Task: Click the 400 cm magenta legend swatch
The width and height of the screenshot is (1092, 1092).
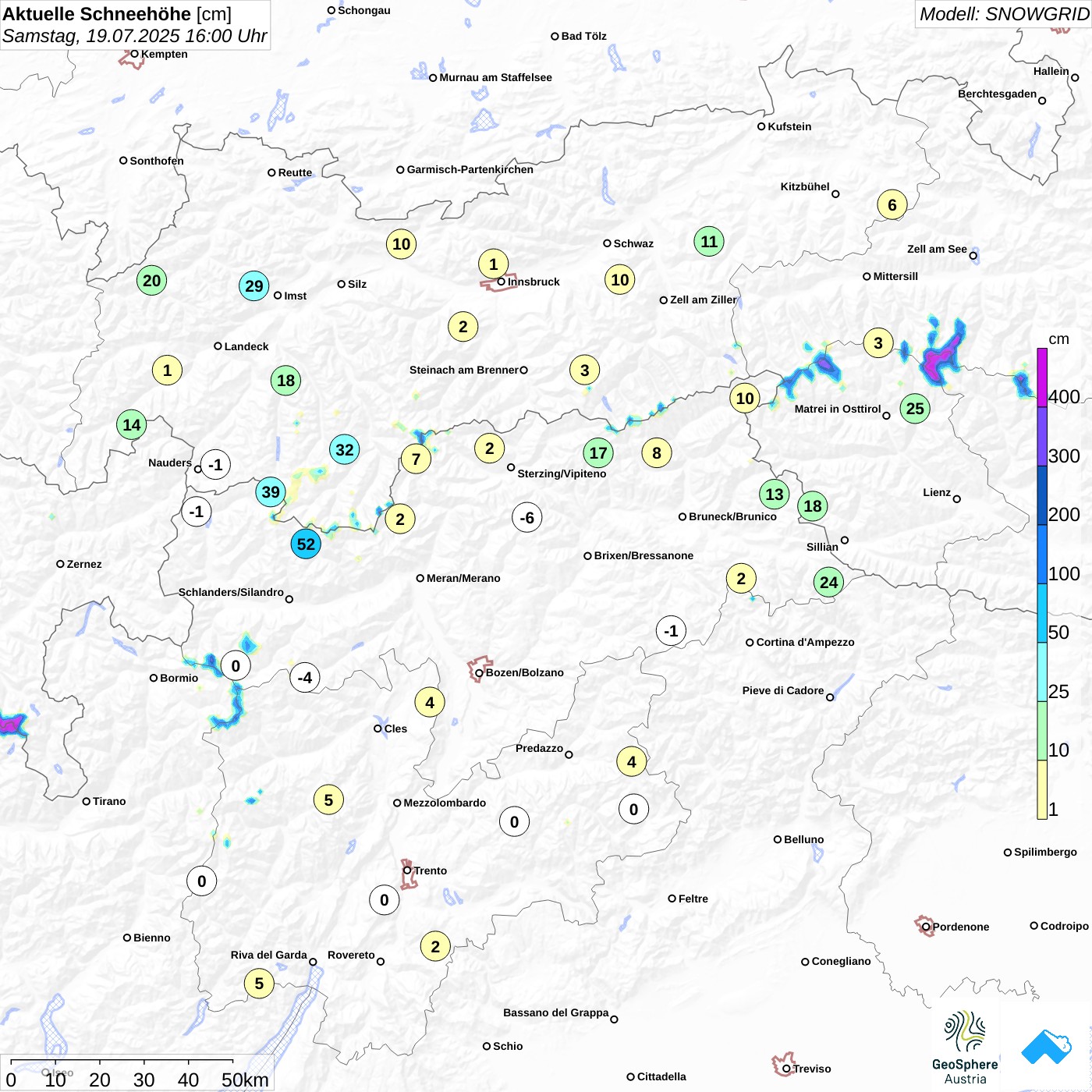Action: (1042, 378)
